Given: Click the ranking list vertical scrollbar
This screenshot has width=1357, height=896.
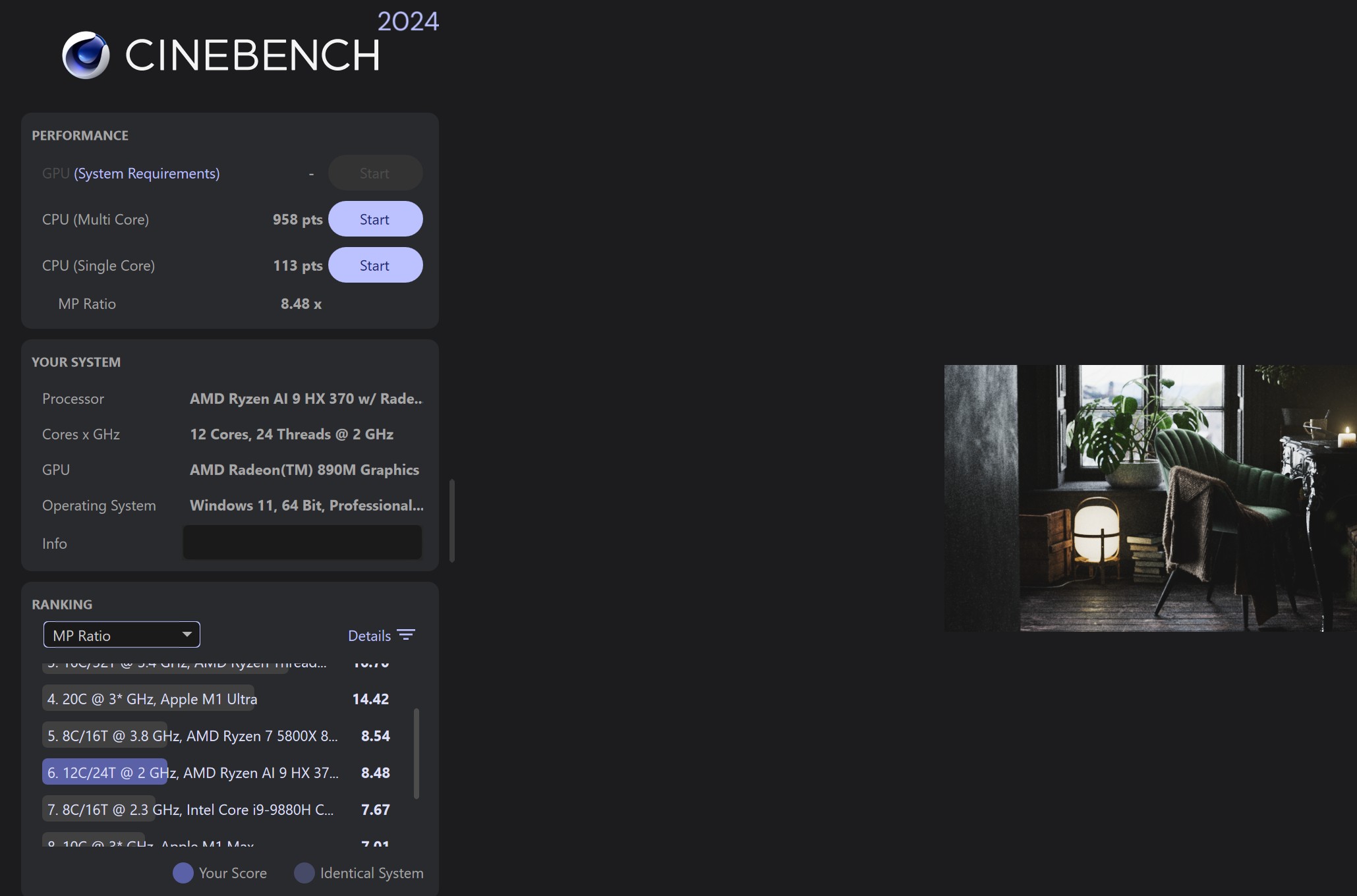Looking at the screenshot, I should (x=416, y=753).
